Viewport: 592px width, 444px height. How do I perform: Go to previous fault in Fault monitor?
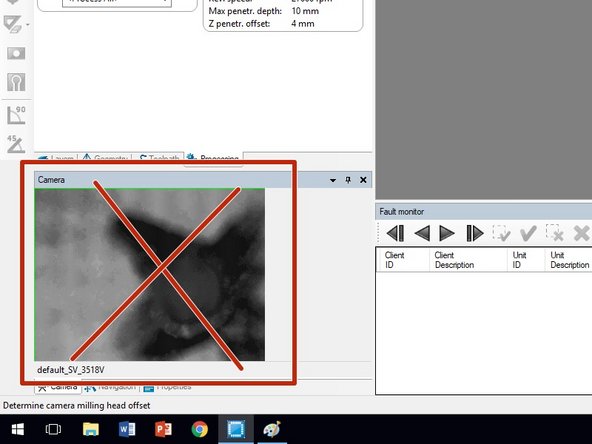tap(422, 233)
